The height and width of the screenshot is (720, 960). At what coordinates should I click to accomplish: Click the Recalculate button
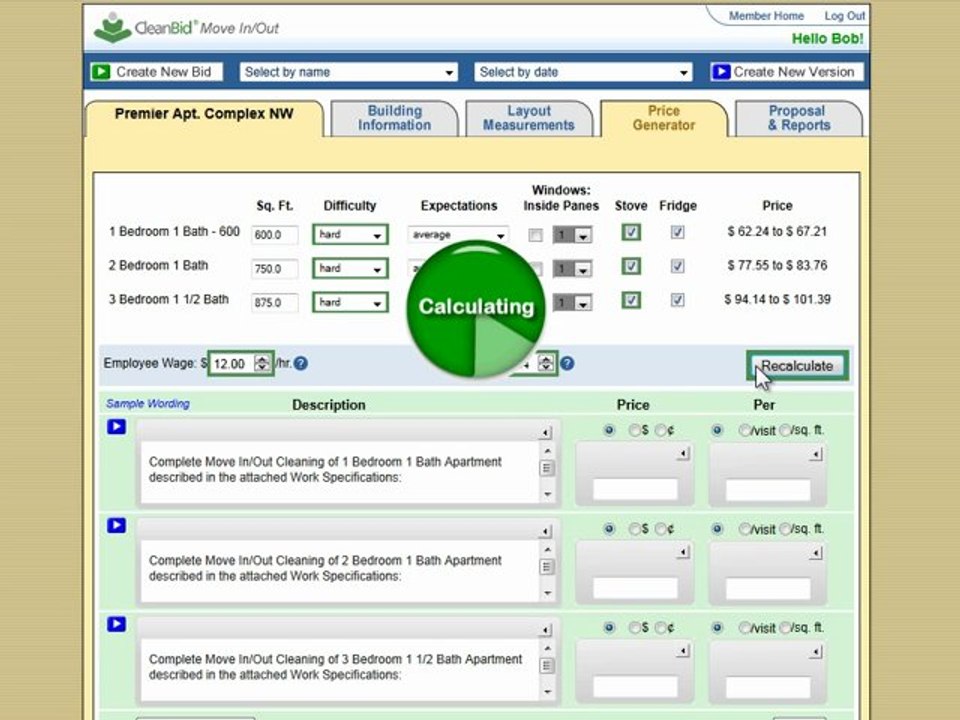[797, 366]
